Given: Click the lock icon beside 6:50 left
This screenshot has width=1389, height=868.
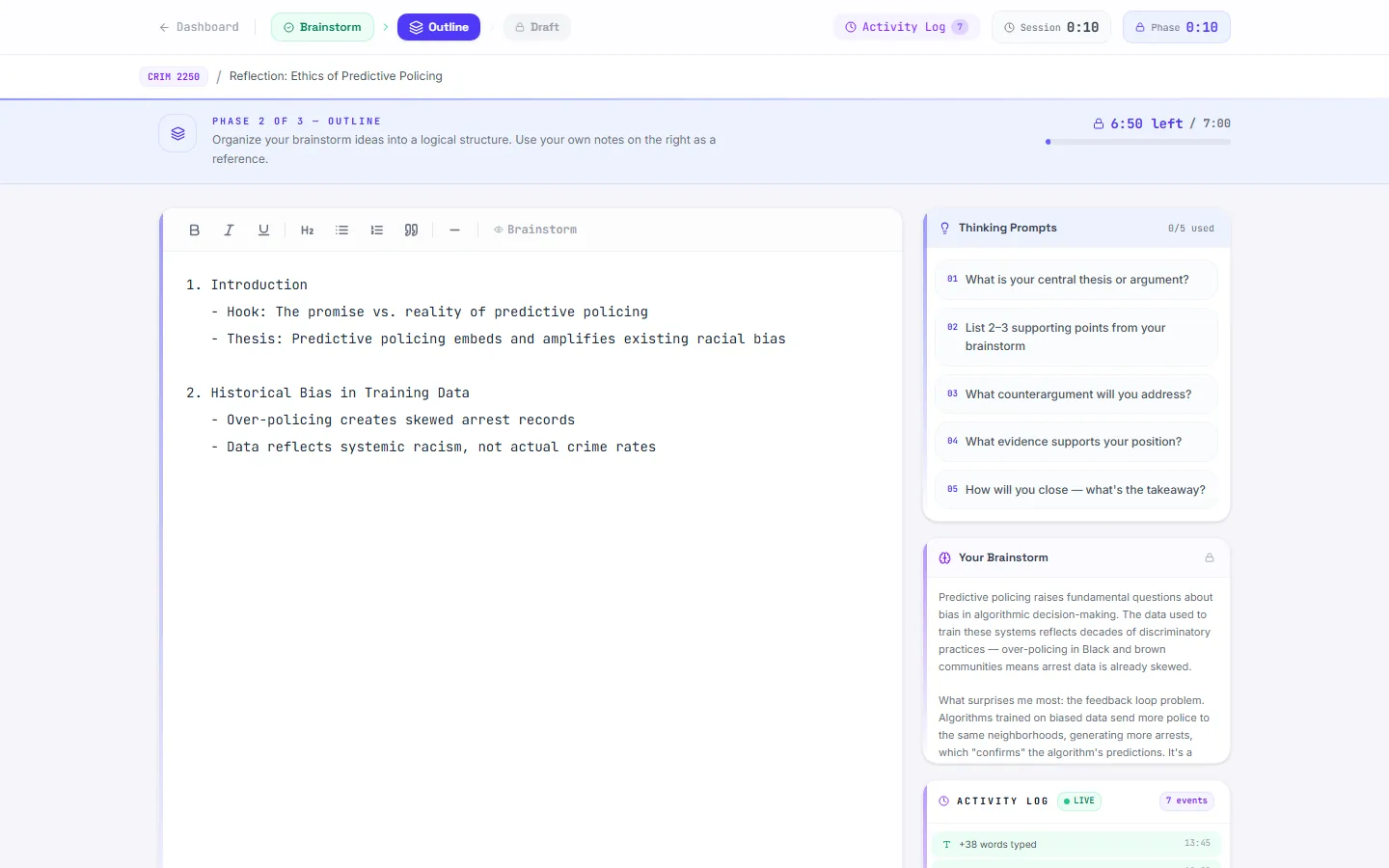Looking at the screenshot, I should [1099, 123].
